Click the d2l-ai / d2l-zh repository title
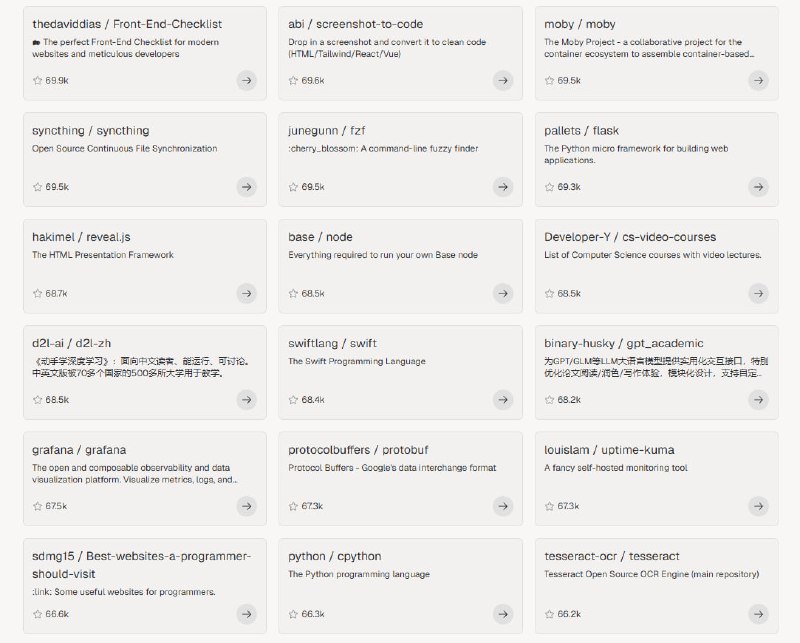800x643 pixels. pos(72,343)
